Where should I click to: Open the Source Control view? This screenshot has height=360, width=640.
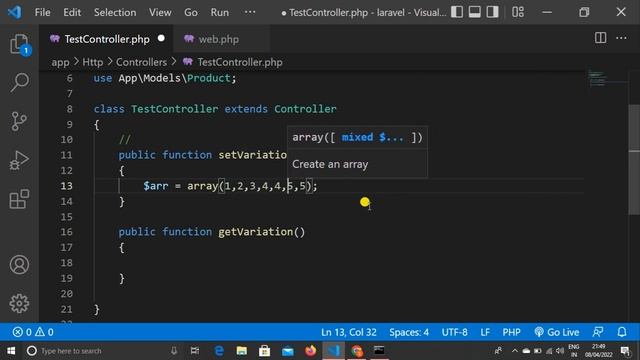coord(19,121)
